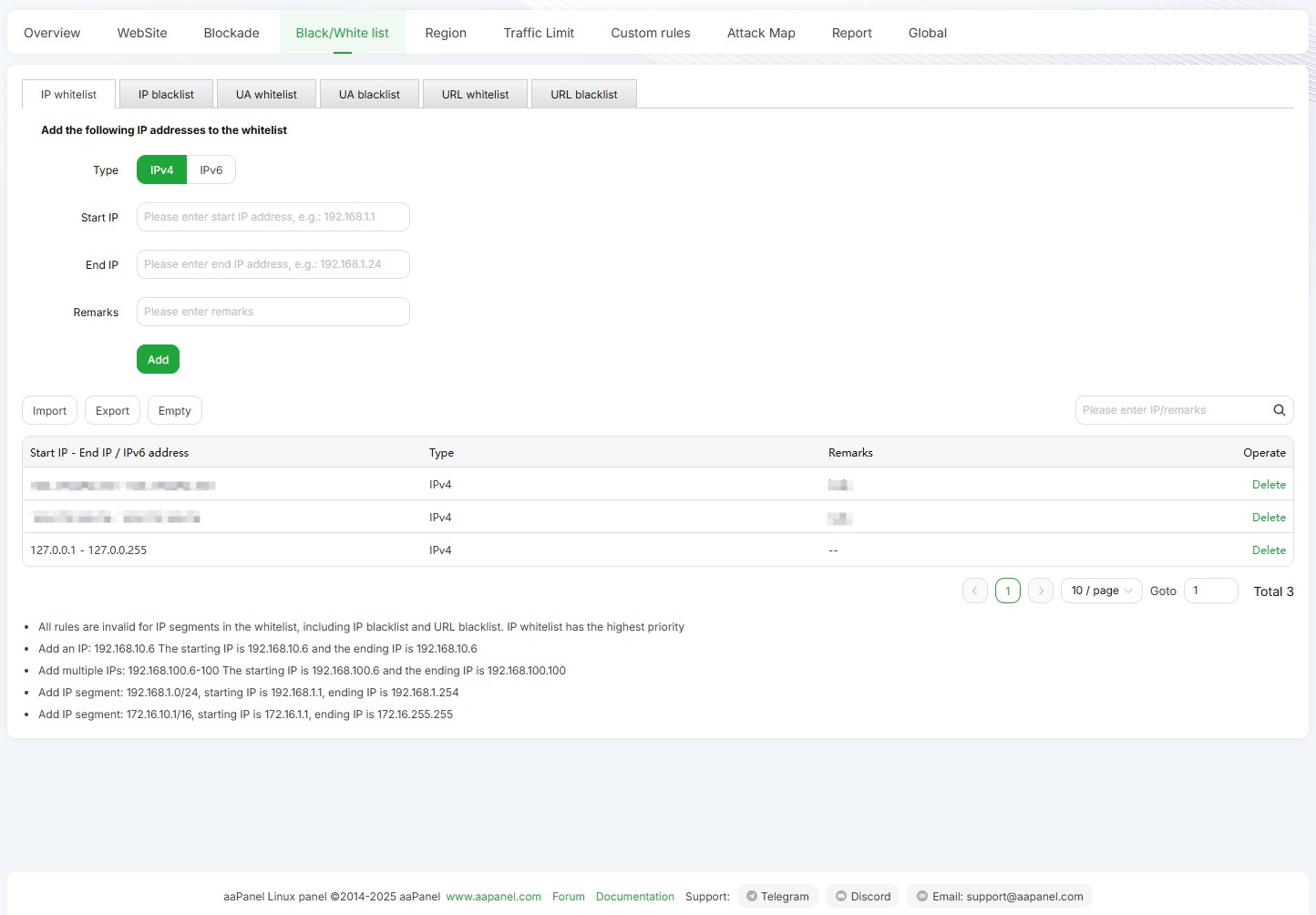Viewport: 1316px width, 915px height.
Task: Open Discord support link
Action: coord(862,897)
